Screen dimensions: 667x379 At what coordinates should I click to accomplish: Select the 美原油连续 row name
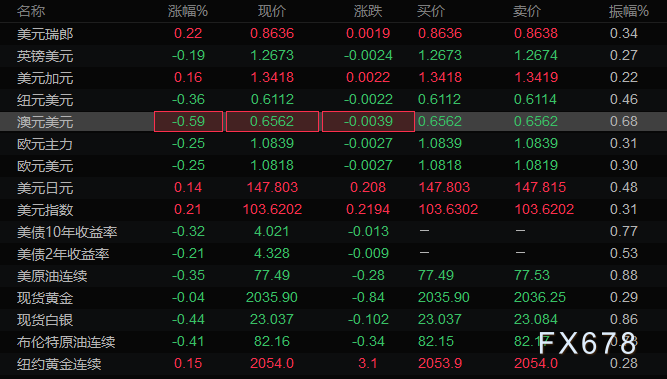(x=52, y=276)
